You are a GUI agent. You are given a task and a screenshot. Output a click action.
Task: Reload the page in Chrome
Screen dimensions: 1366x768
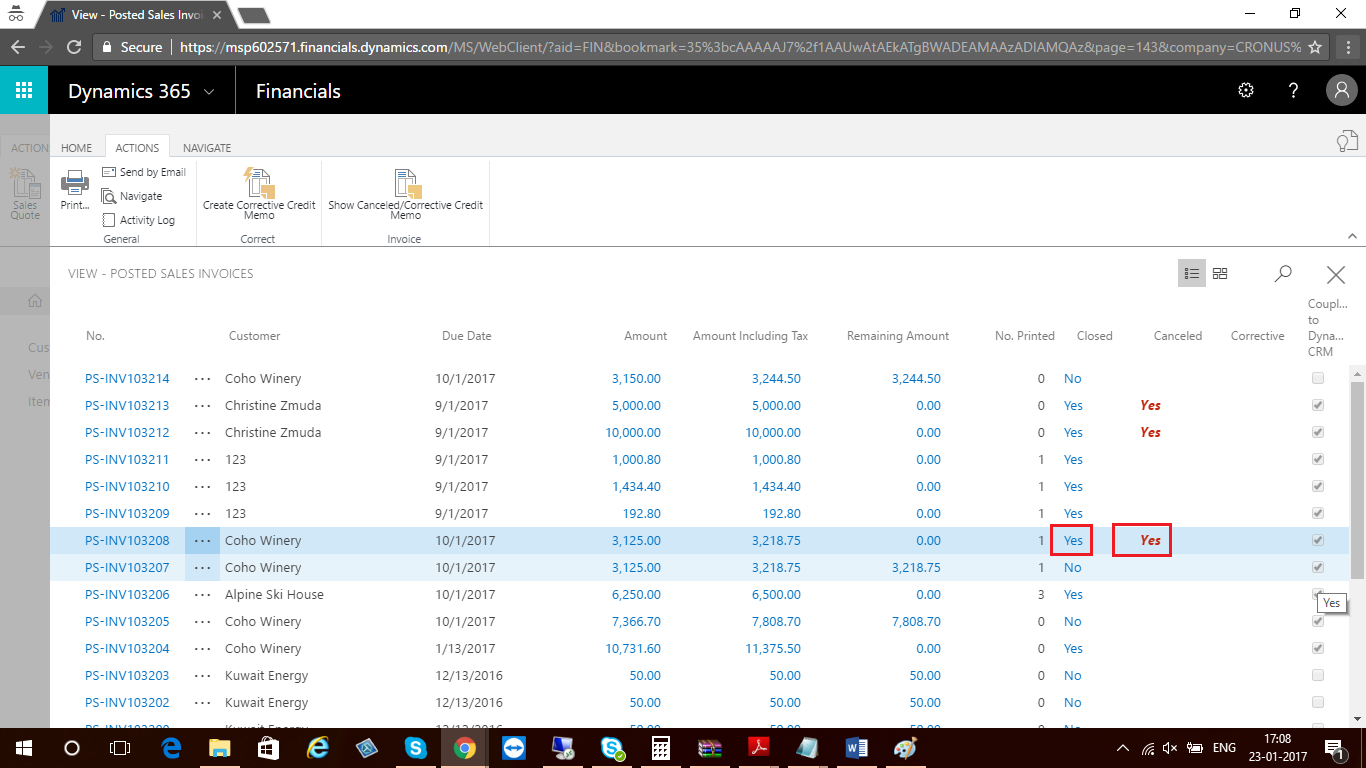coord(73,47)
